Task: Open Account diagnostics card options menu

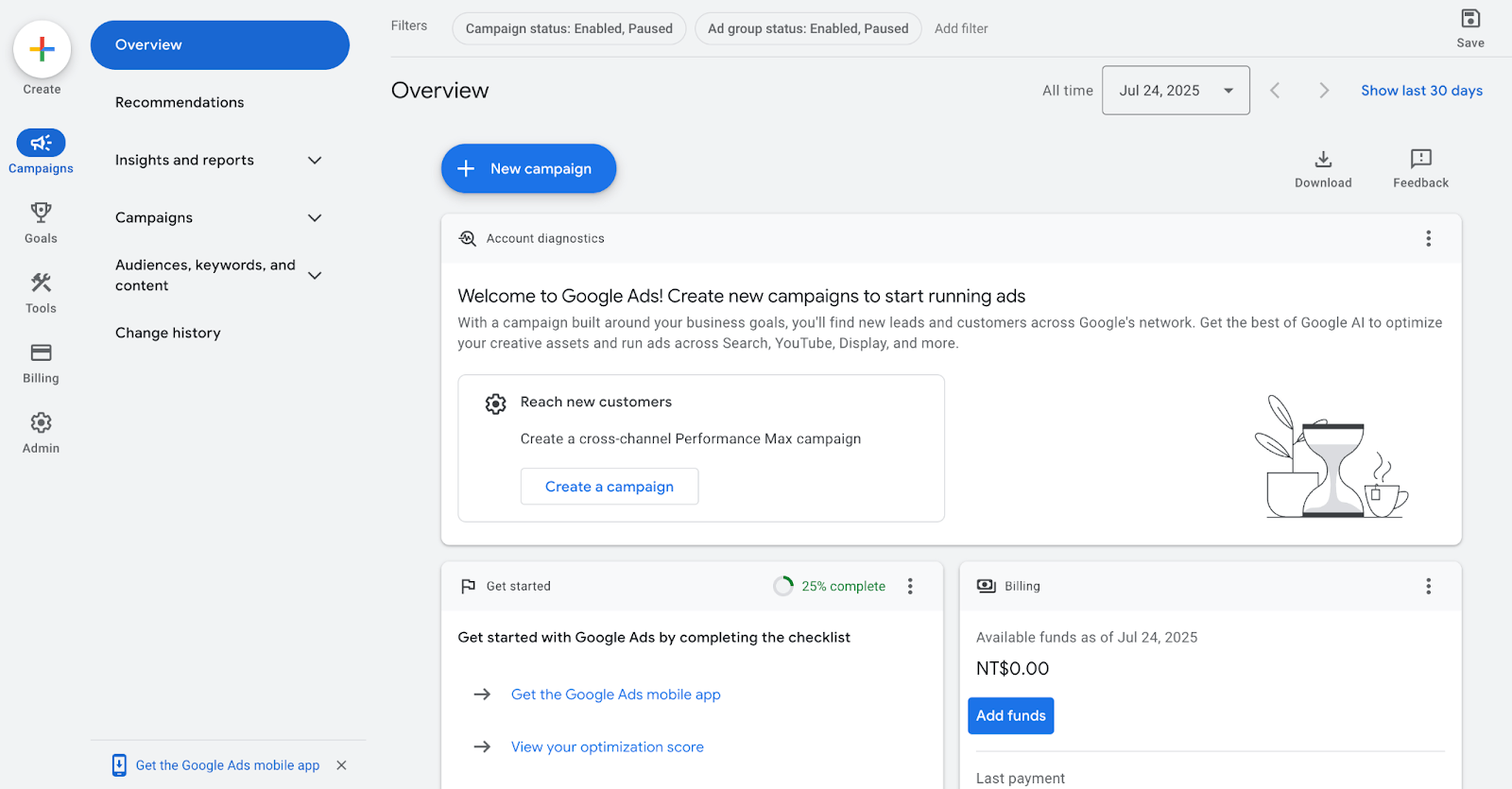Action: (x=1428, y=238)
